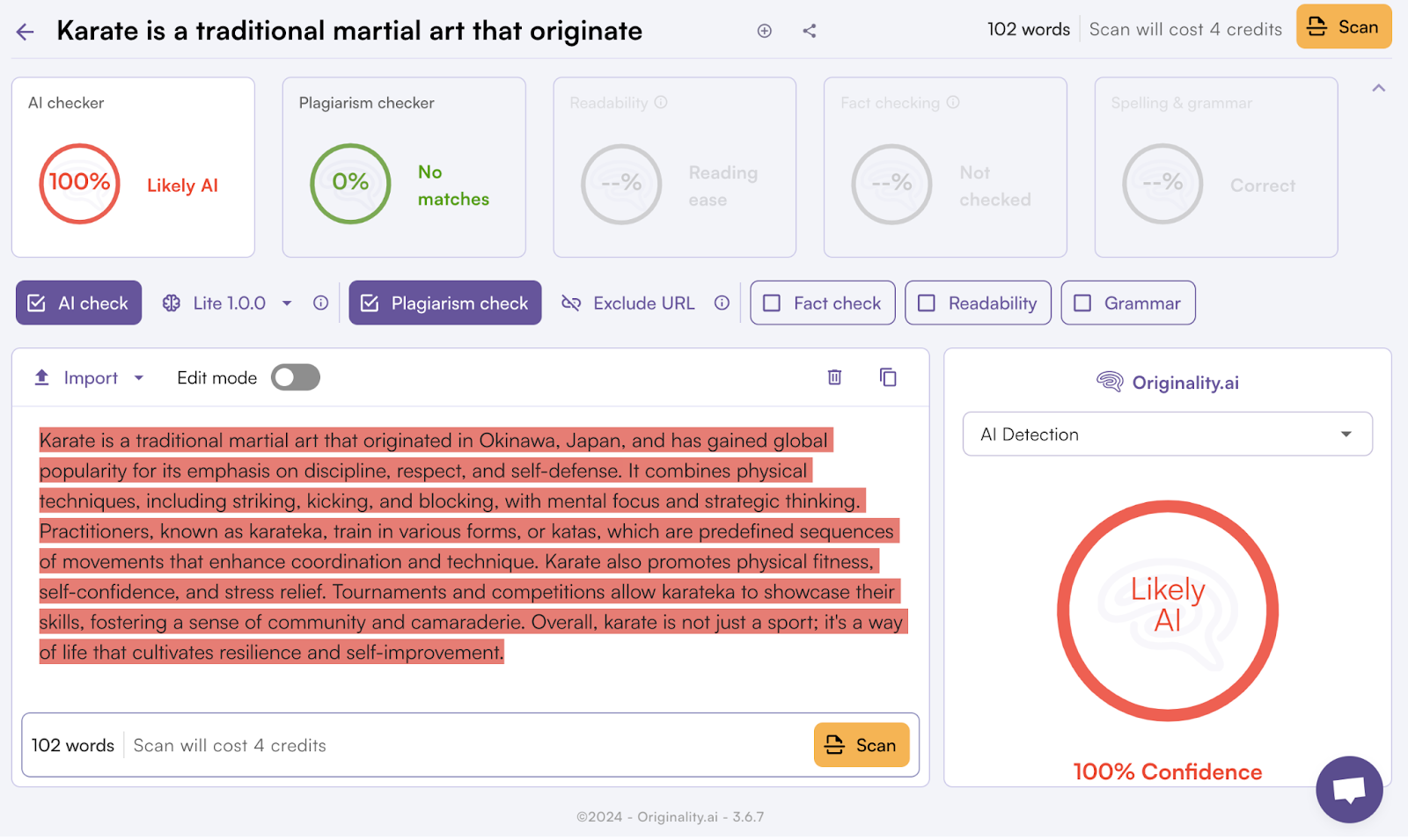Screen dimensions: 1408x840
Task: Open the AI Detection dropdown
Action: (x=1167, y=435)
